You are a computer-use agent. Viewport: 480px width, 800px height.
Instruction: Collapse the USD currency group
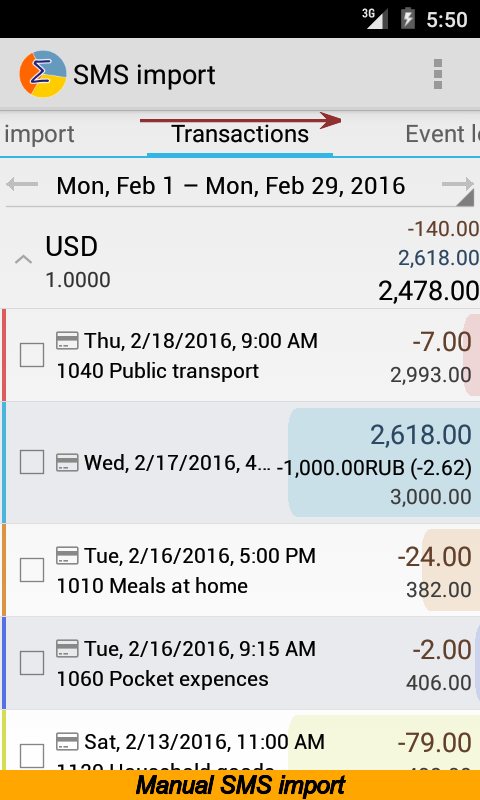pyautogui.click(x=23, y=260)
